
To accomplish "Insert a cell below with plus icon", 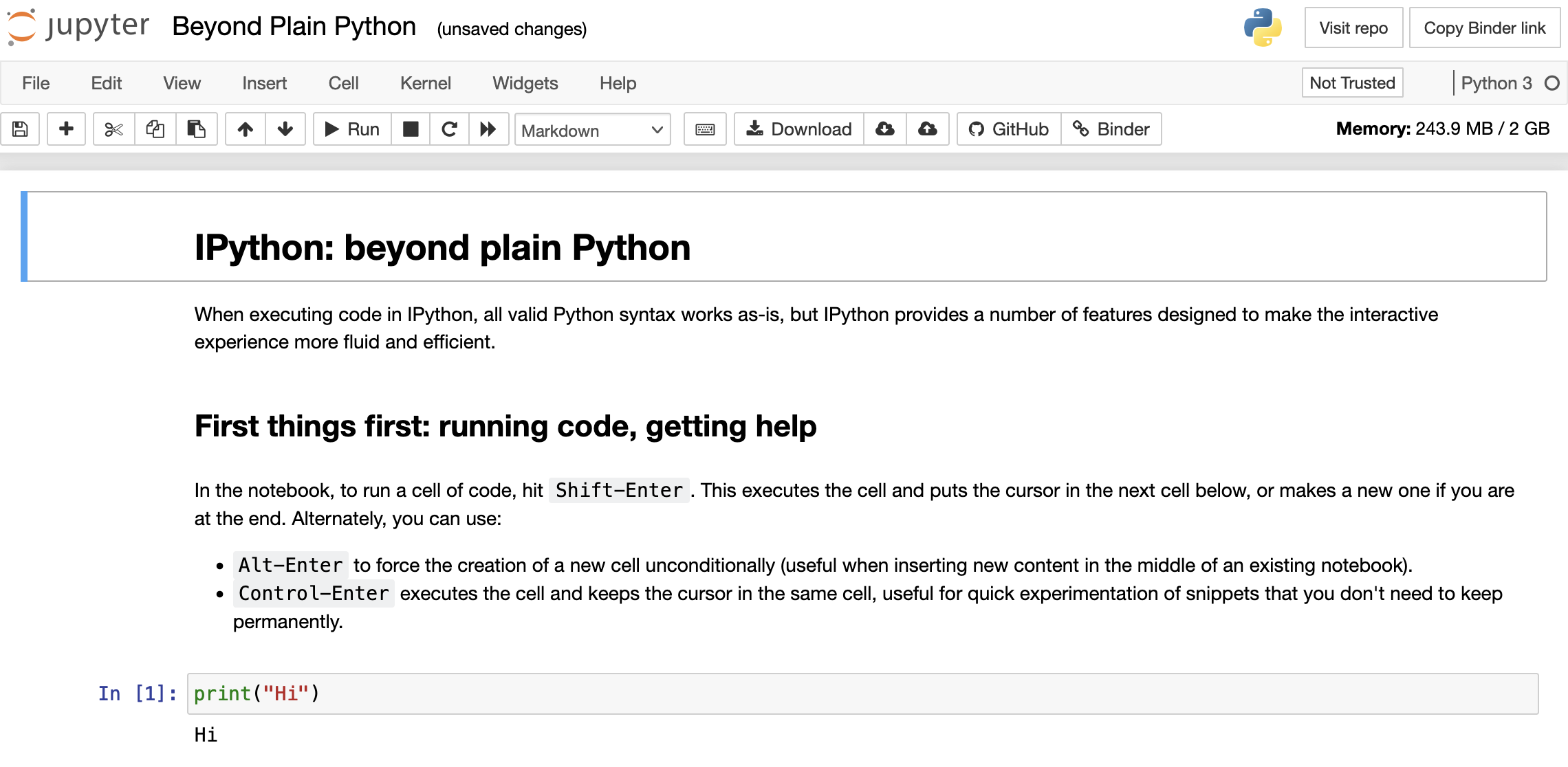I will click(66, 129).
